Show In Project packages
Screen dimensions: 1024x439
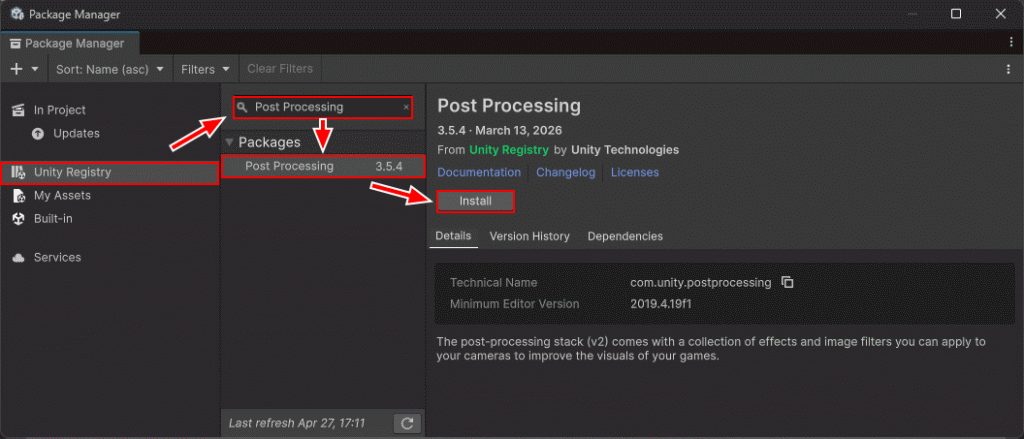coord(60,110)
